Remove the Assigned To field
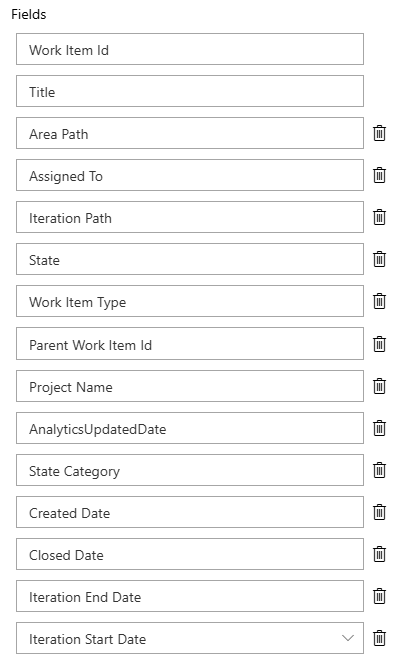Image resolution: width=396 pixels, height=662 pixels. coord(379,175)
